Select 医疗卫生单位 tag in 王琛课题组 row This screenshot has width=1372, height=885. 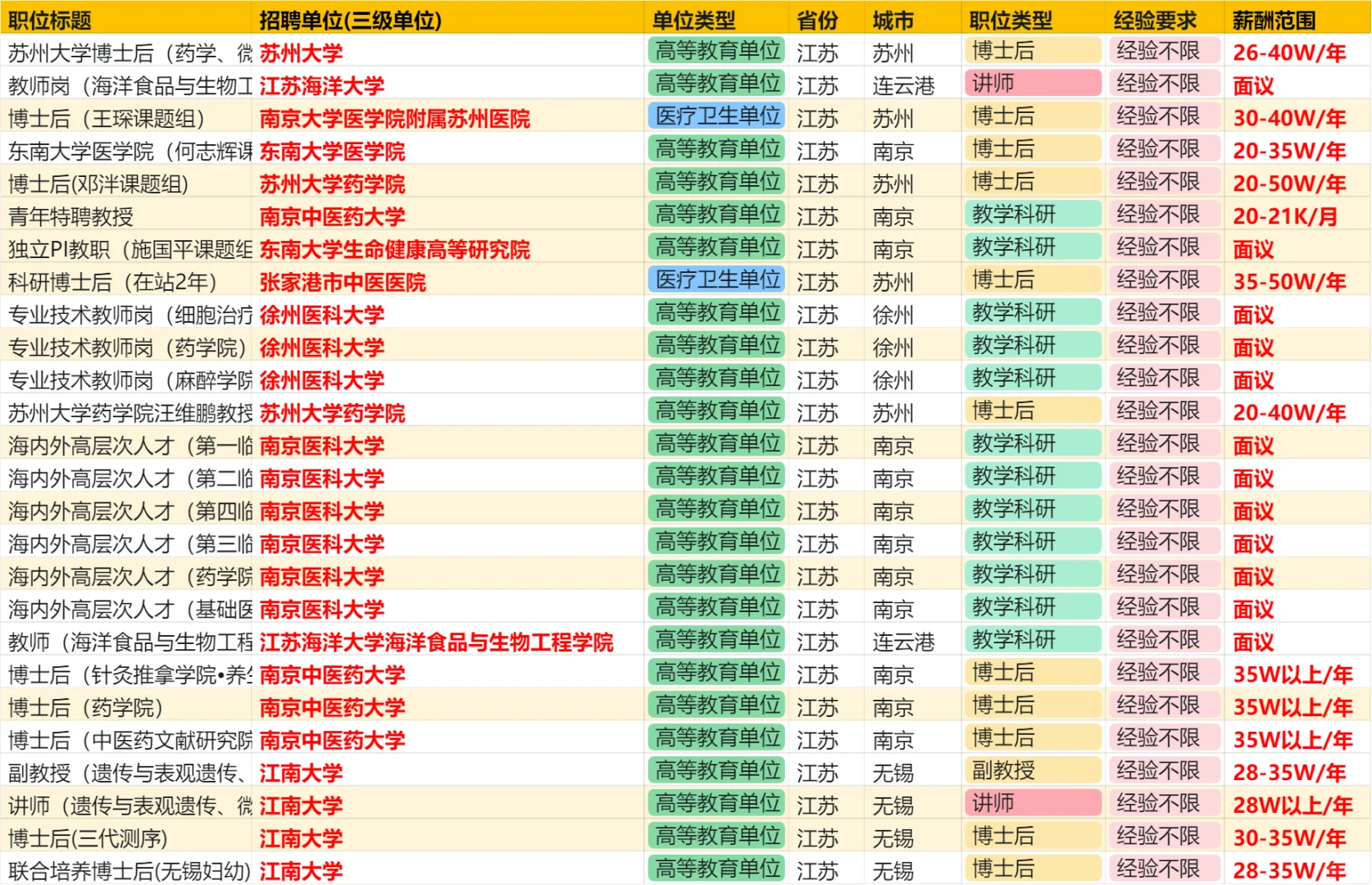pyautogui.click(x=716, y=116)
